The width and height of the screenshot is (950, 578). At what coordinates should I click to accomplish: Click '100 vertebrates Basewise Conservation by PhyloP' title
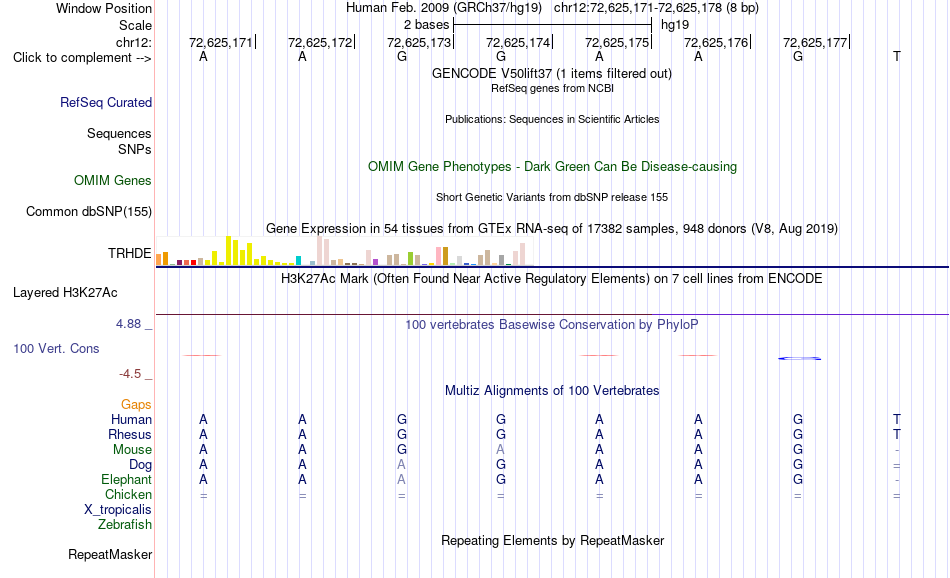(x=552, y=325)
